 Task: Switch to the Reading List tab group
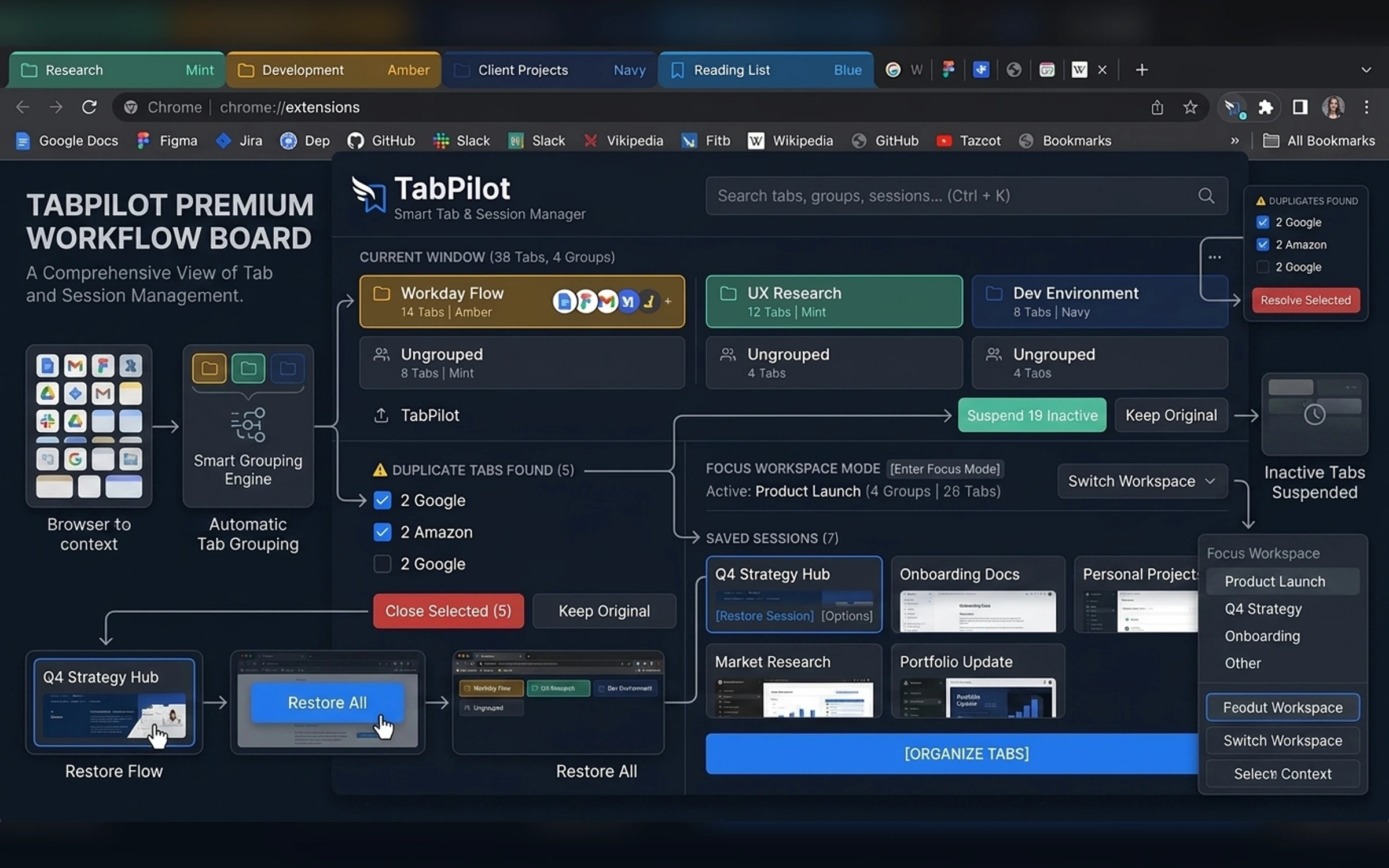(766, 70)
